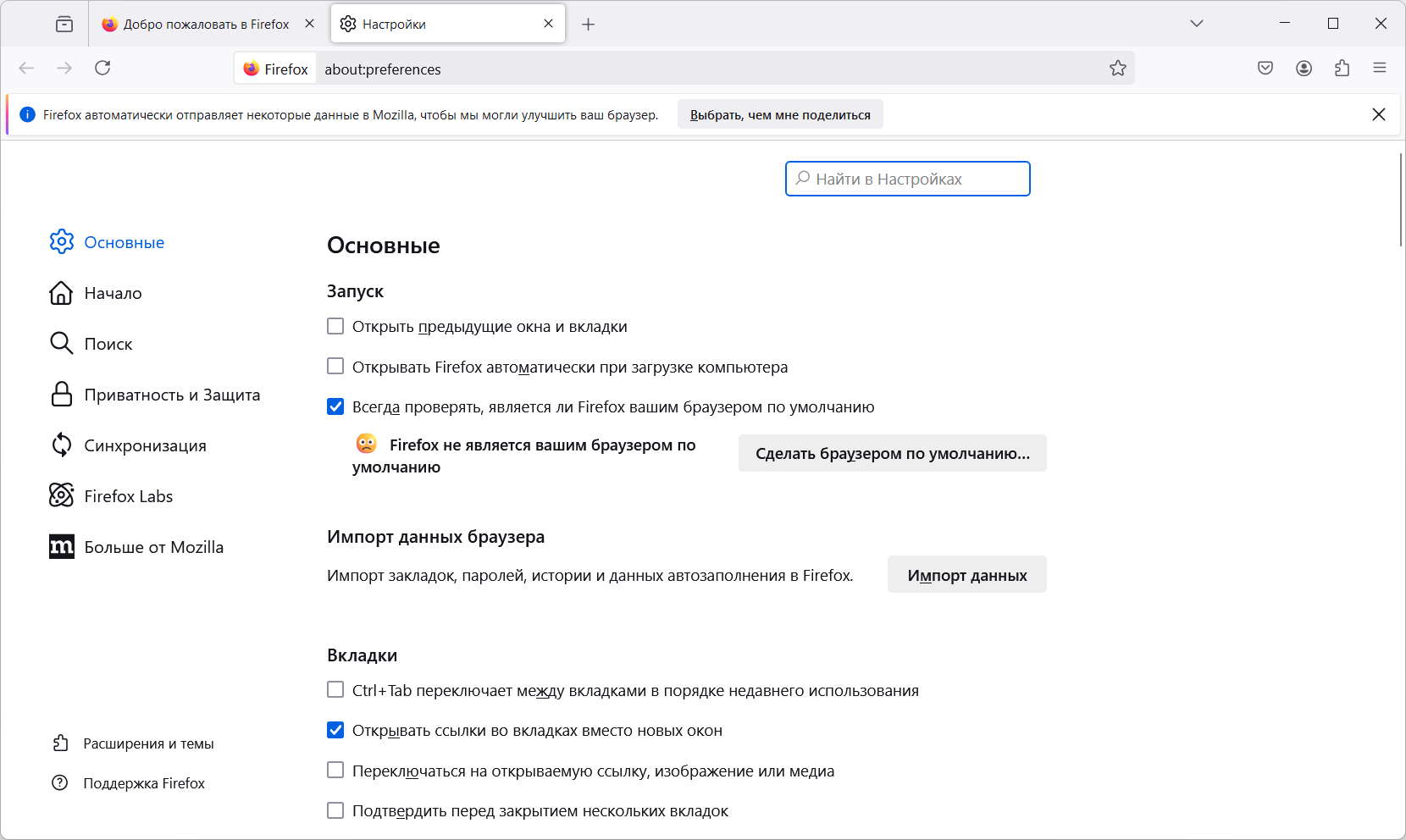Screen dimensions: 1406x840
Task: Select 'Поиск' category in sidebar
Action: (91, 344)
